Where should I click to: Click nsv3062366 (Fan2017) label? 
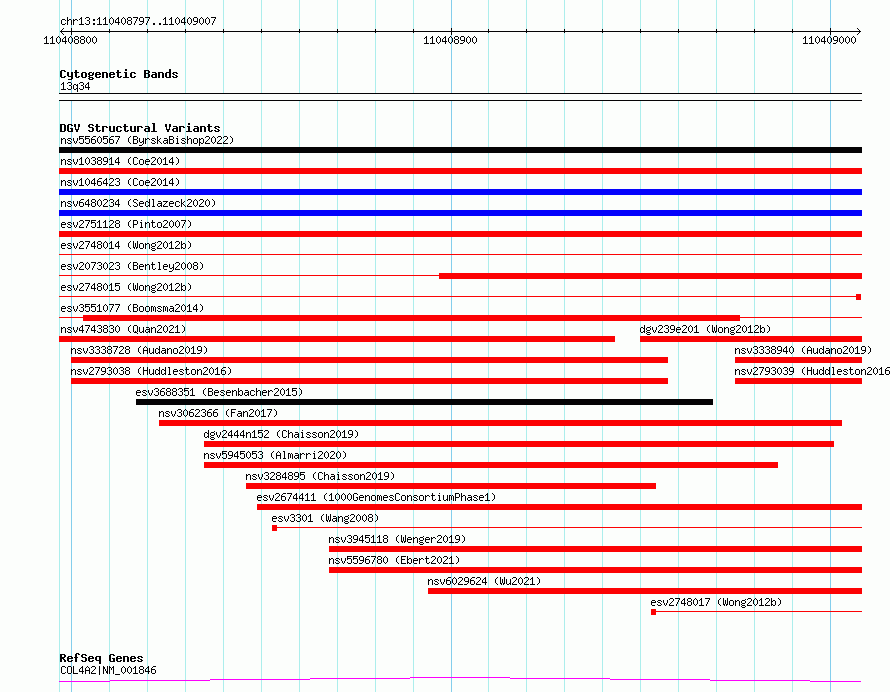point(218,413)
